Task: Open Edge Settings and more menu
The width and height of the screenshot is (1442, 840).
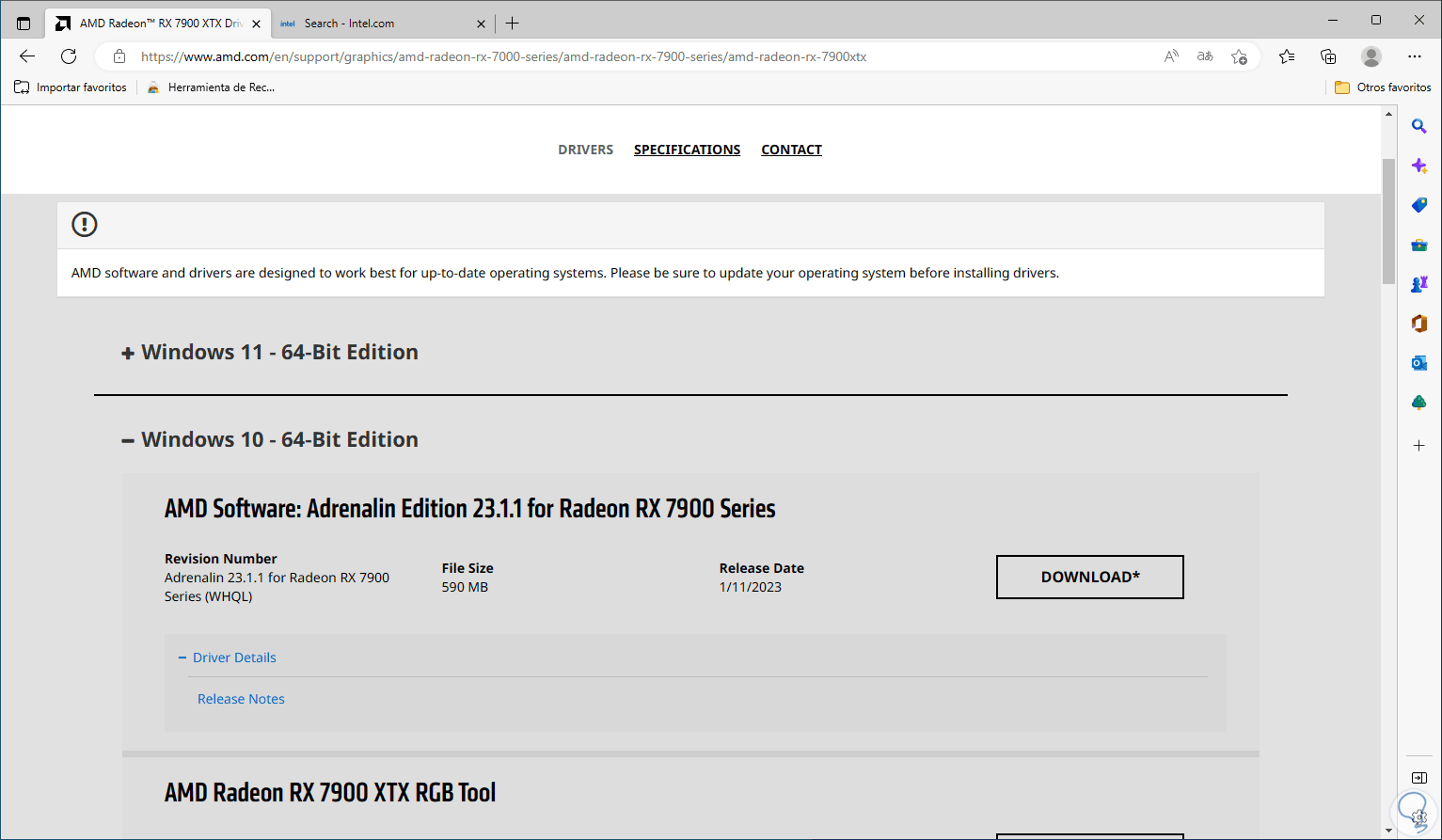Action: tap(1415, 56)
